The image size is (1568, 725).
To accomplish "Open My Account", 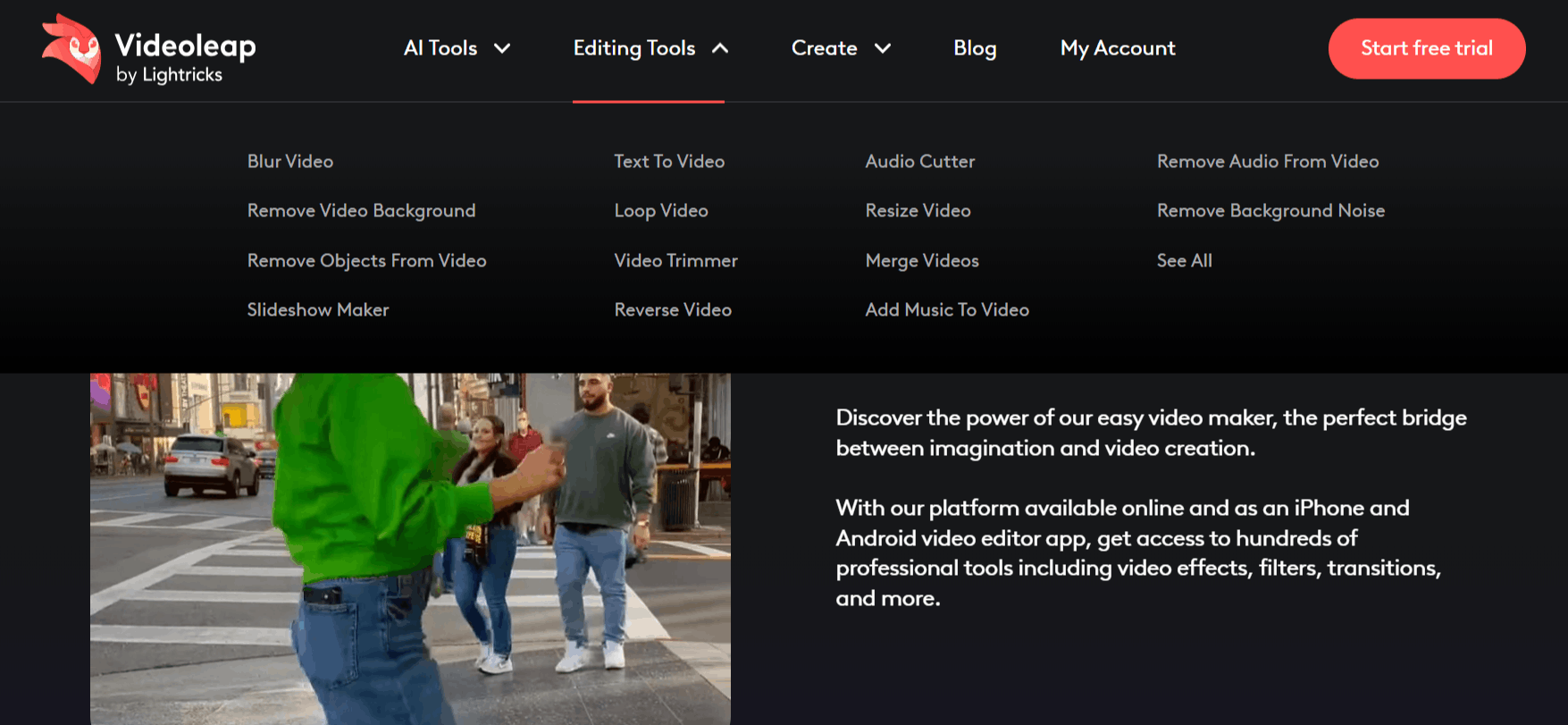I will (1118, 48).
